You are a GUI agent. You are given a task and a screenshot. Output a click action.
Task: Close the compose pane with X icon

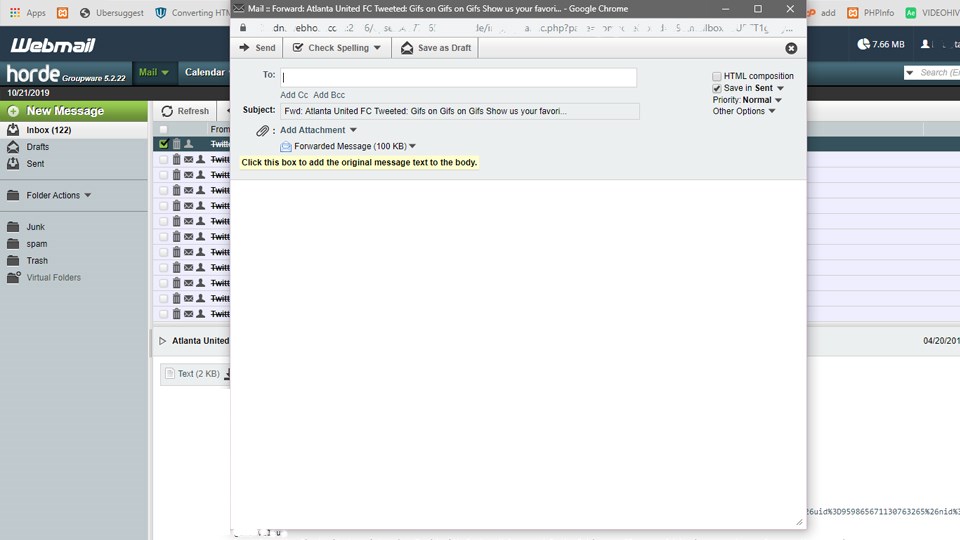click(x=791, y=48)
